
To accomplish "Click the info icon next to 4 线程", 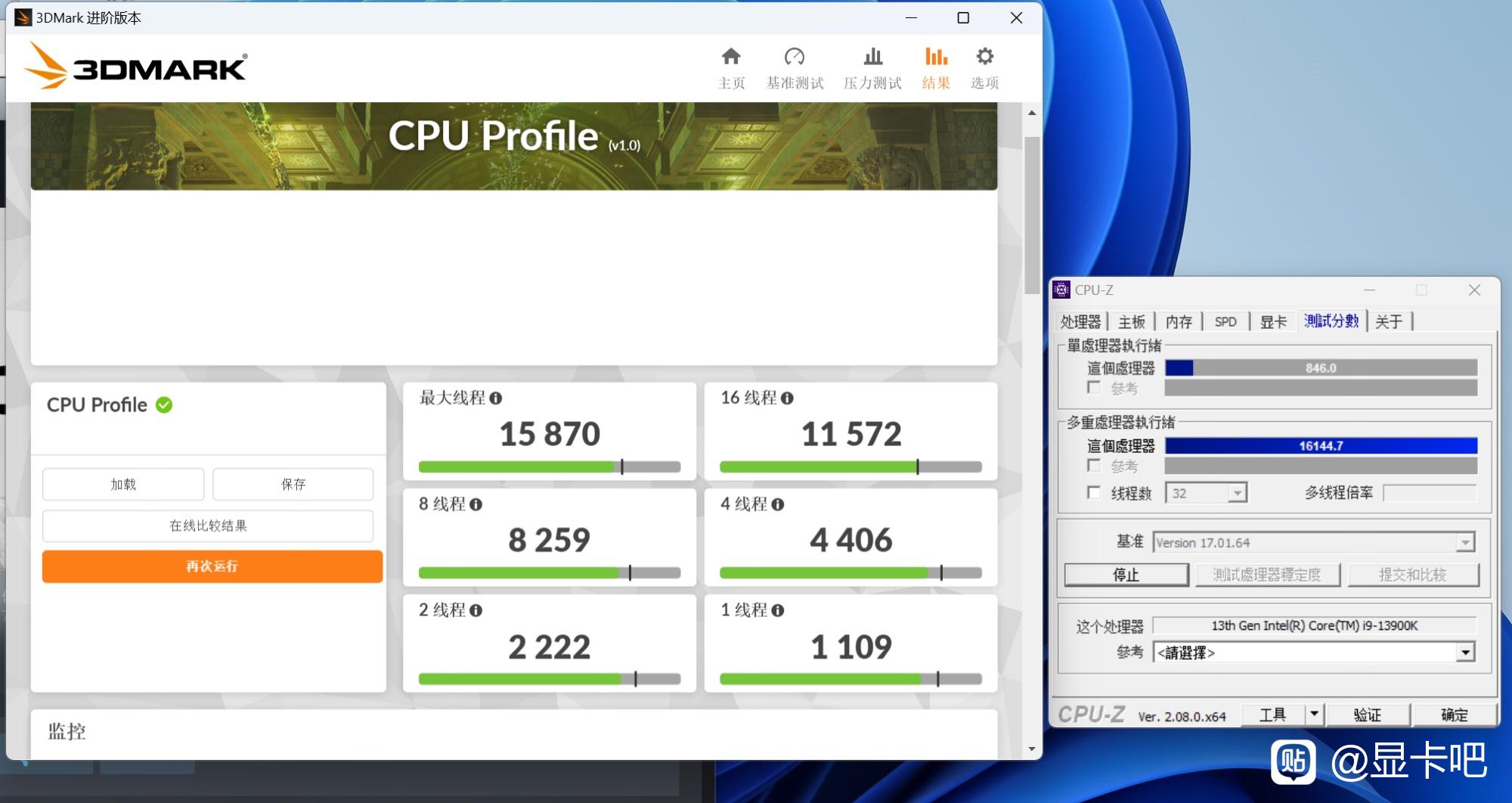I will 778,504.
